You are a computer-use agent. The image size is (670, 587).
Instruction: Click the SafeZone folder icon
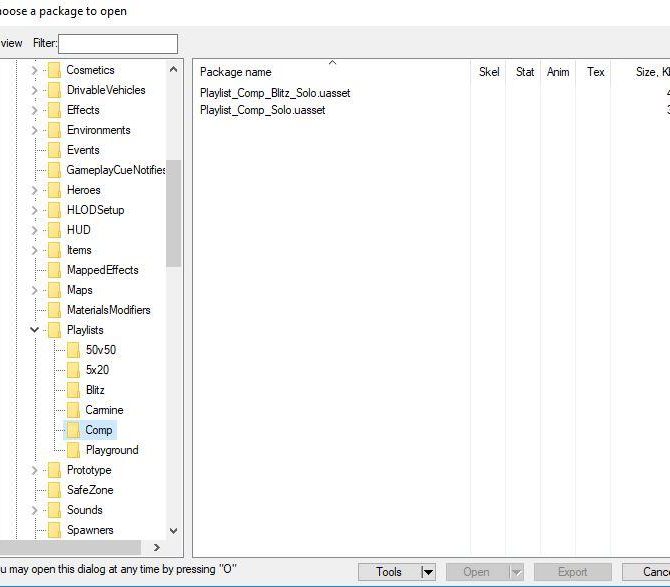[54, 490]
